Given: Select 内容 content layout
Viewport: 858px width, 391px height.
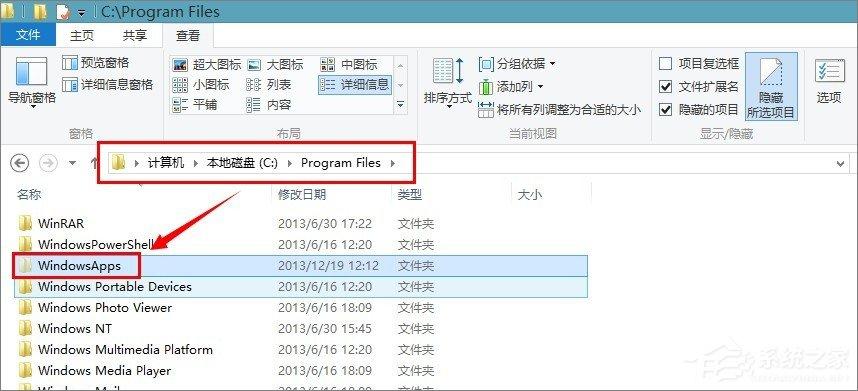Looking at the screenshot, I should click(x=269, y=104).
